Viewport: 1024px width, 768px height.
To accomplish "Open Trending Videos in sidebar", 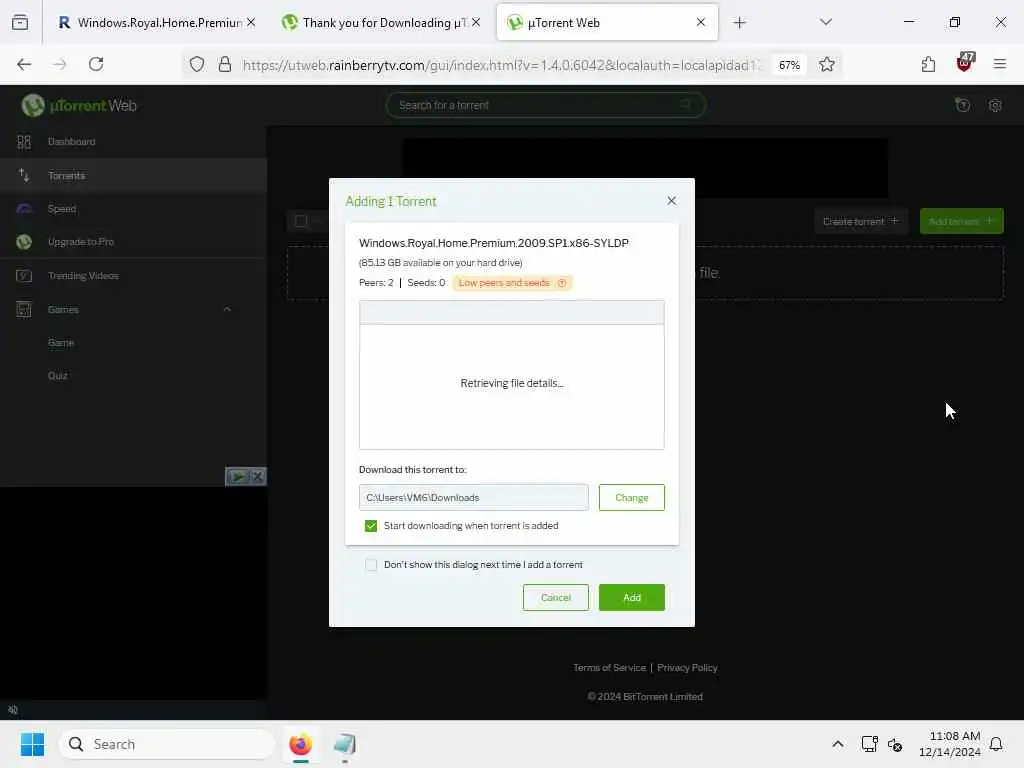I will [x=83, y=276].
